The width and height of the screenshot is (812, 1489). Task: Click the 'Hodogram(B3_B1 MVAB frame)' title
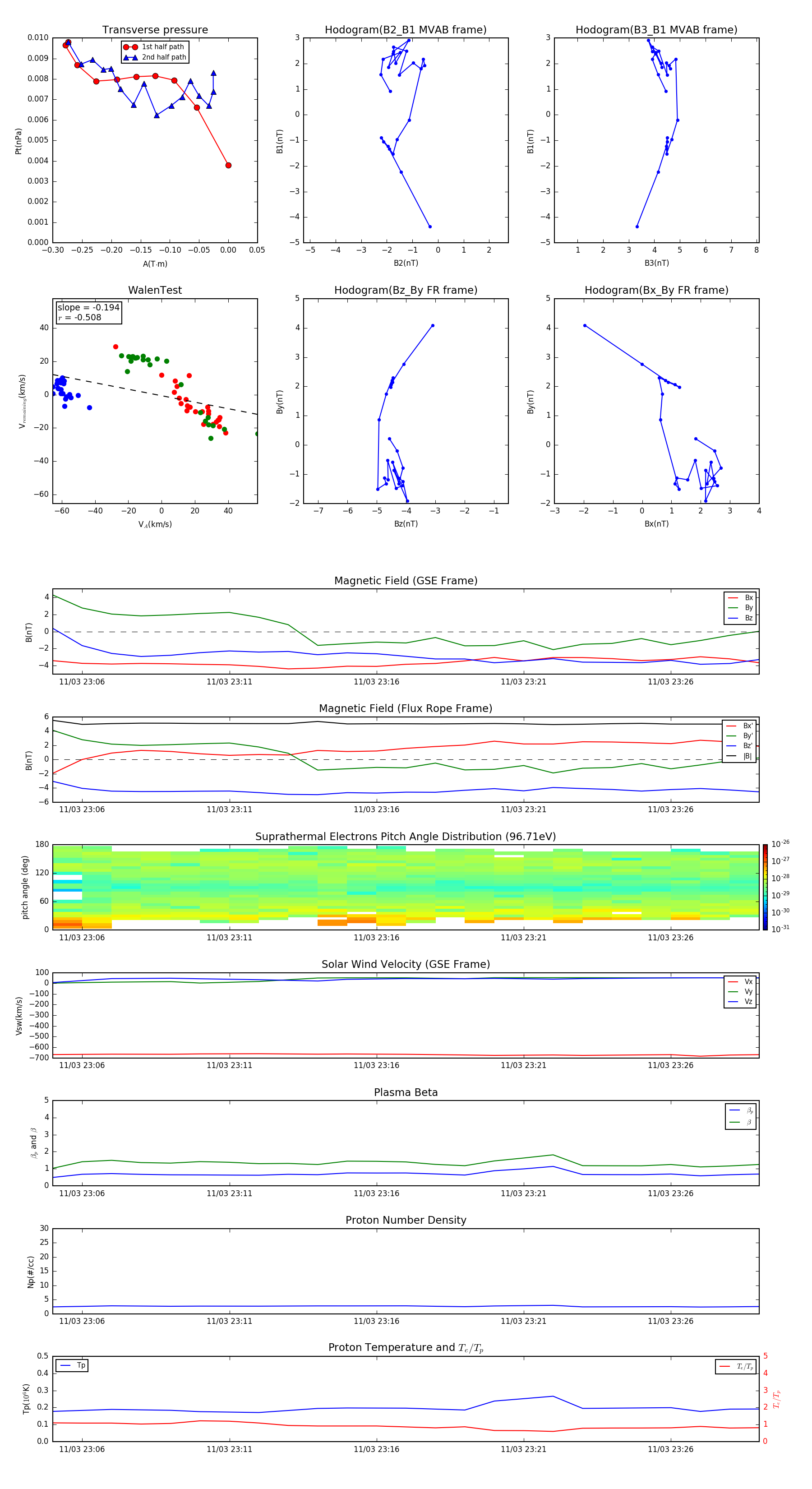[656, 30]
